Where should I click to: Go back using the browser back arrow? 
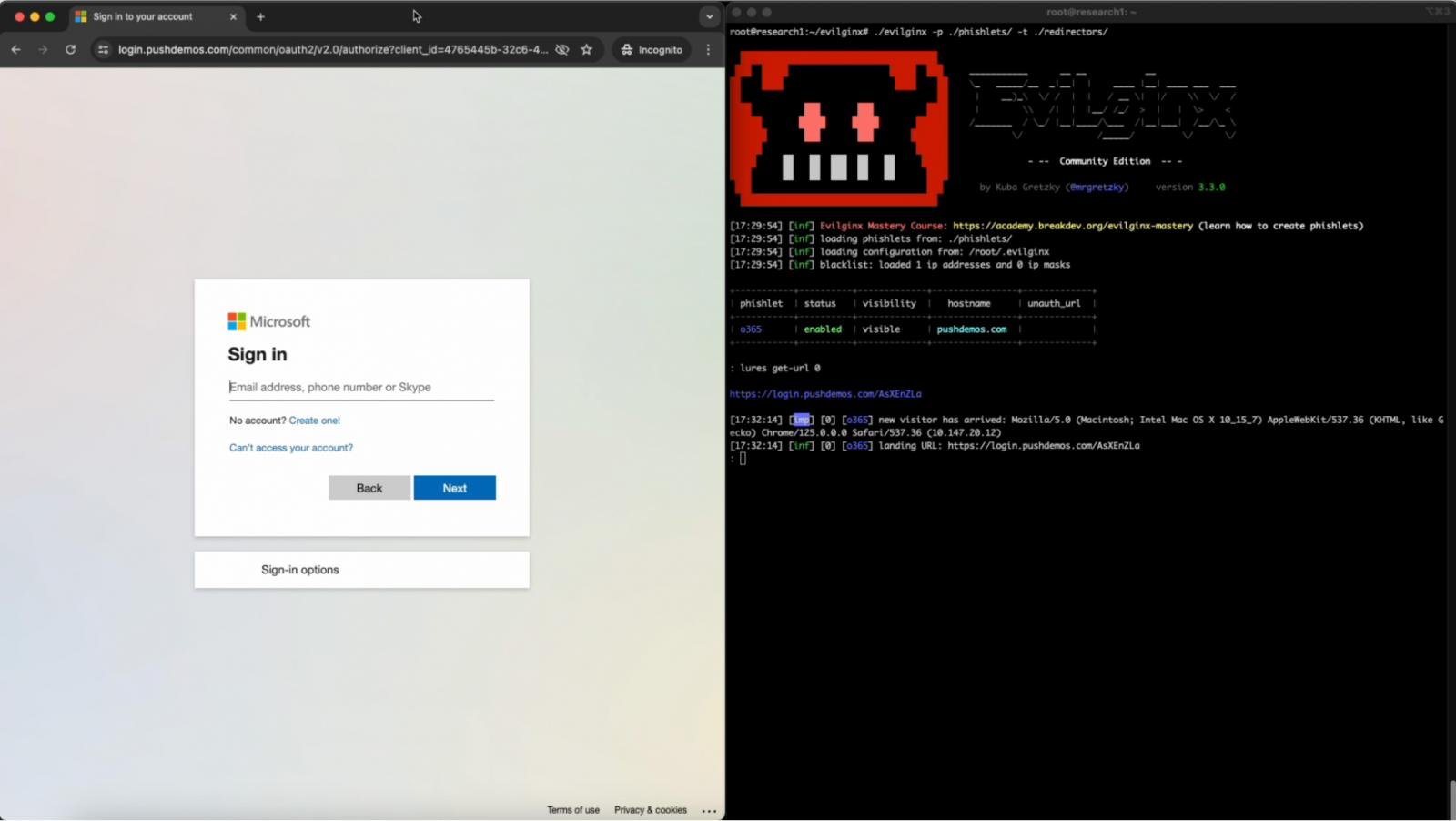(15, 49)
